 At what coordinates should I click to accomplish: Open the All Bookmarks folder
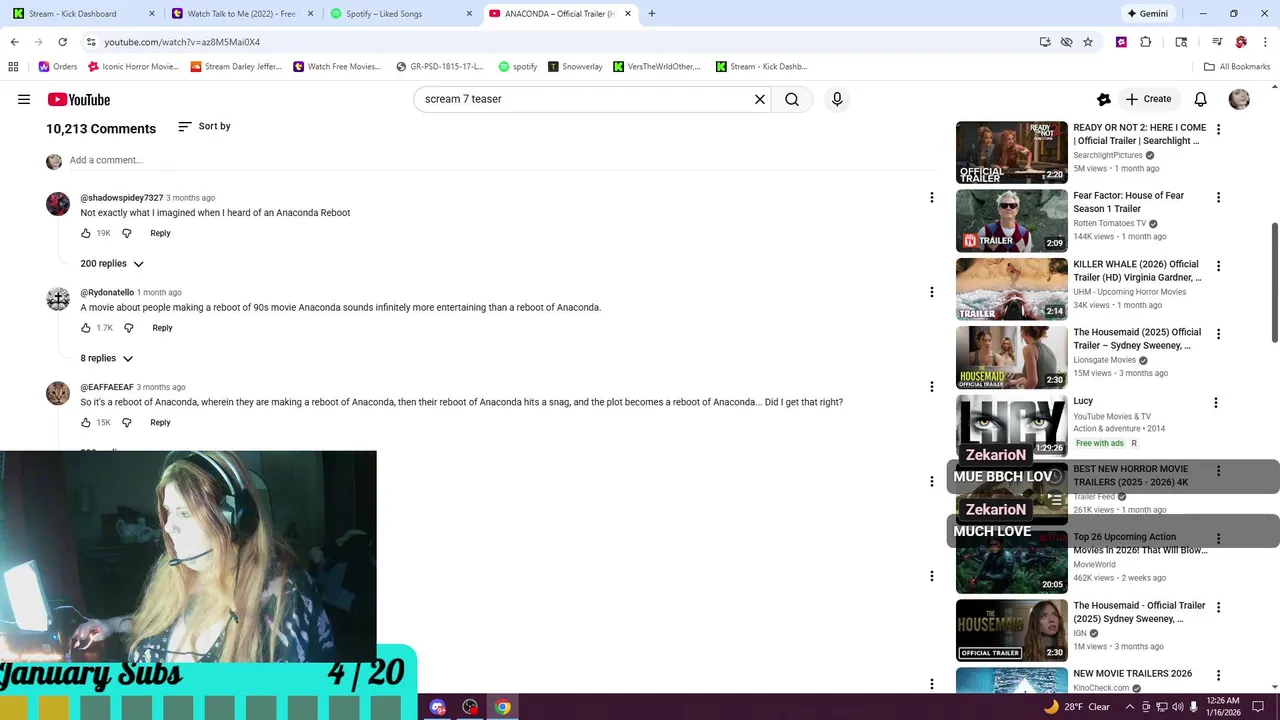point(1236,66)
